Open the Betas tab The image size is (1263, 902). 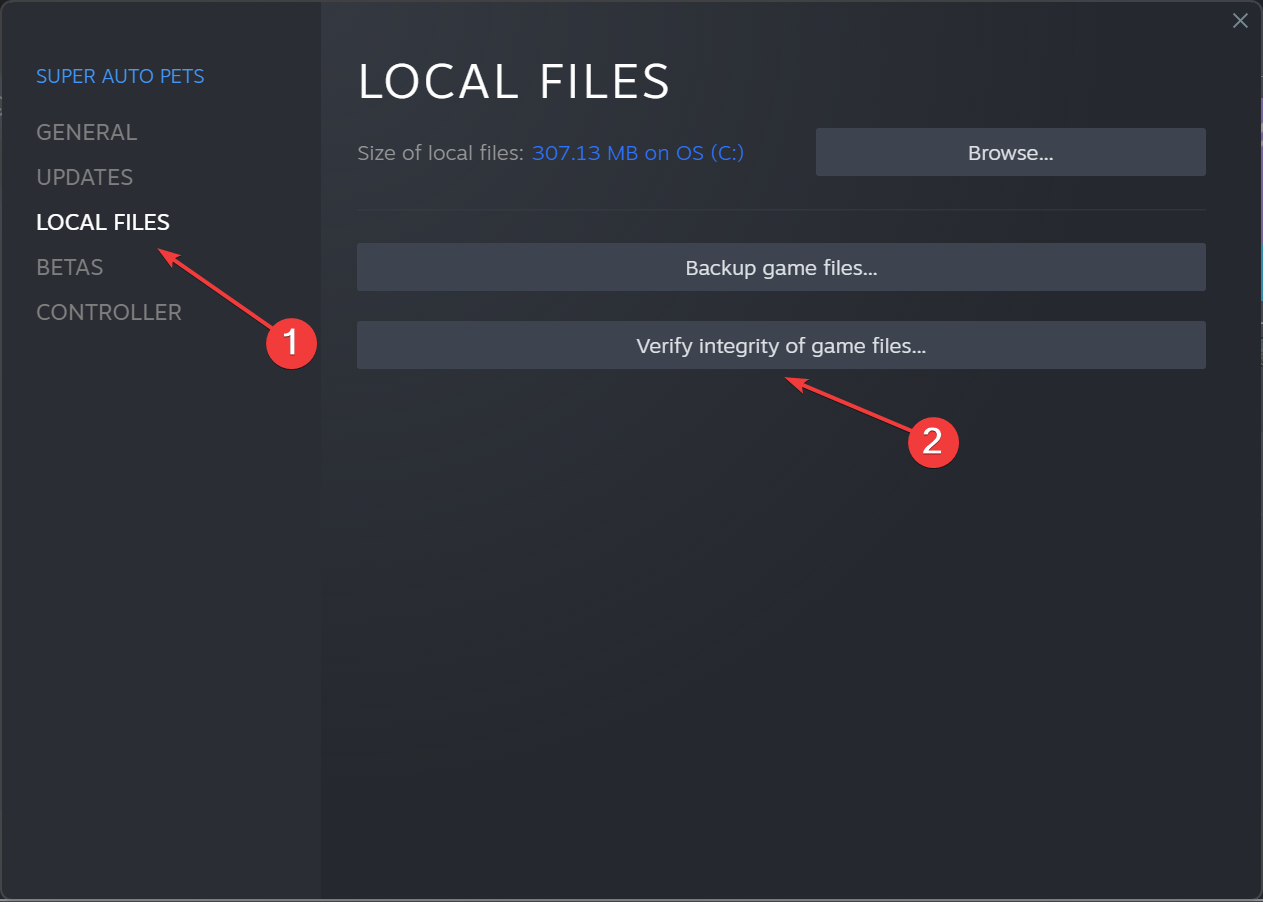coord(70,267)
